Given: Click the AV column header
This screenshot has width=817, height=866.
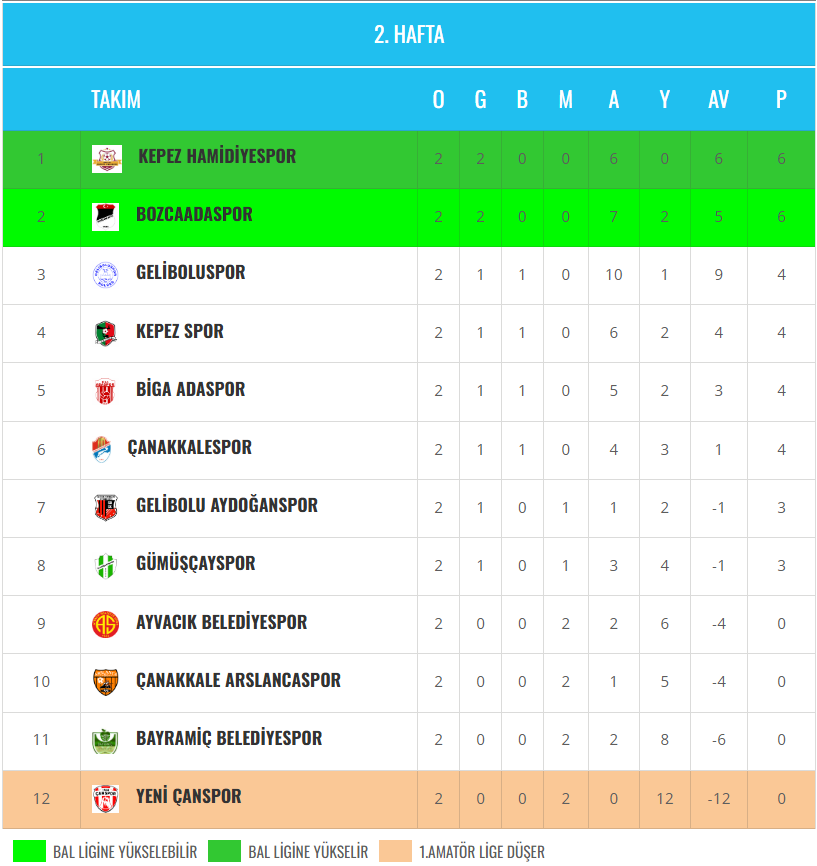Looking at the screenshot, I should 718,99.
